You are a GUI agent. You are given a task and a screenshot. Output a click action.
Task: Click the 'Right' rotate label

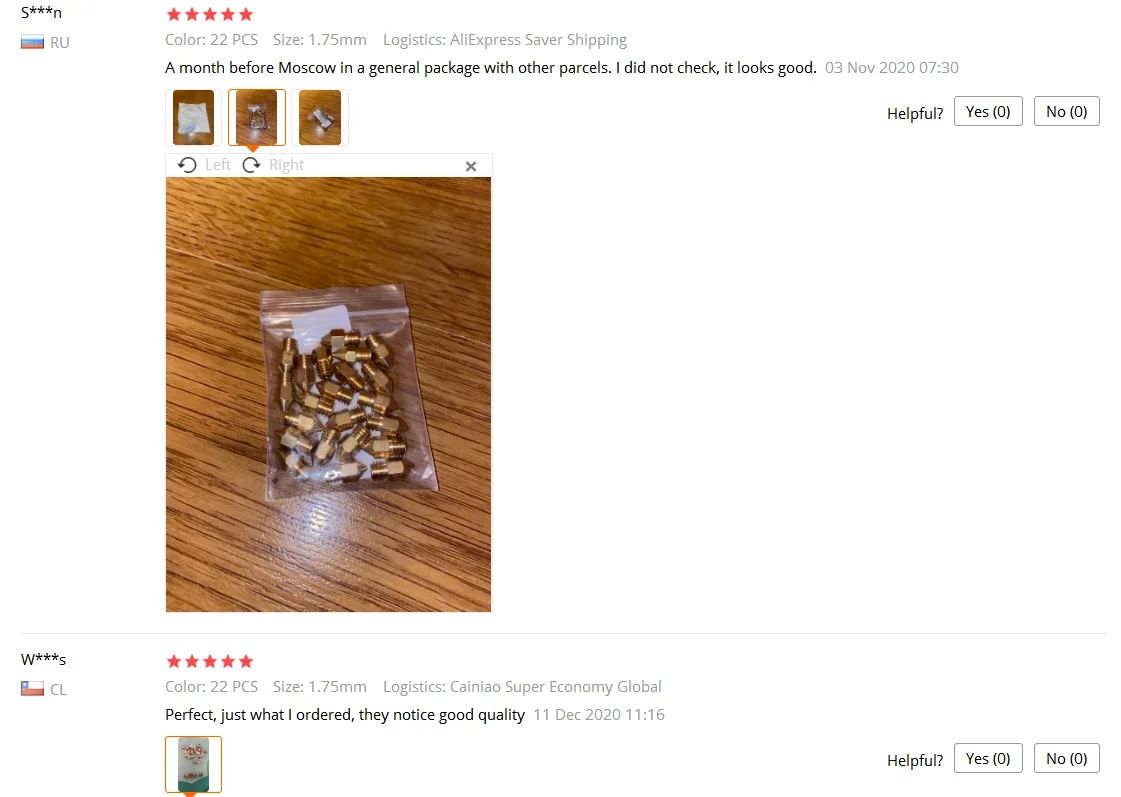pyautogui.click(x=287, y=165)
